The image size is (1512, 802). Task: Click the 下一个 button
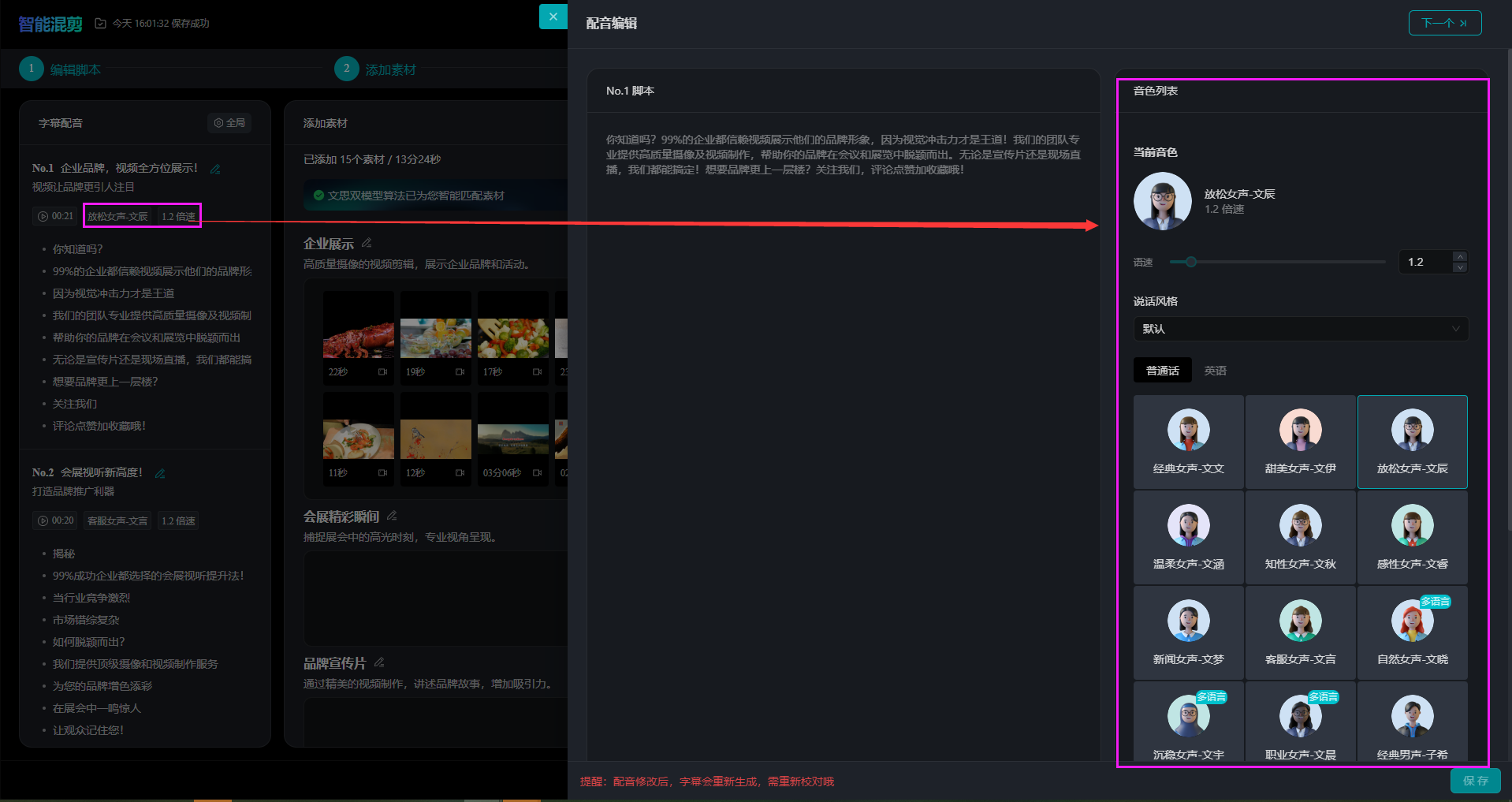pyautogui.click(x=1444, y=23)
